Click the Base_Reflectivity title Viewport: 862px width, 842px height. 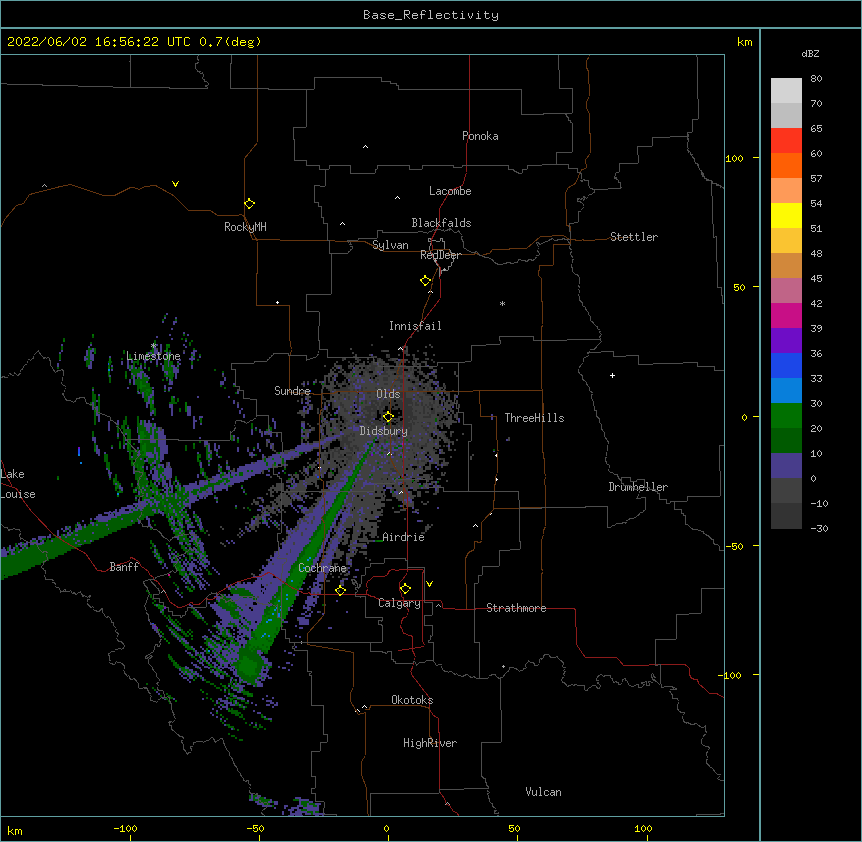click(x=431, y=15)
